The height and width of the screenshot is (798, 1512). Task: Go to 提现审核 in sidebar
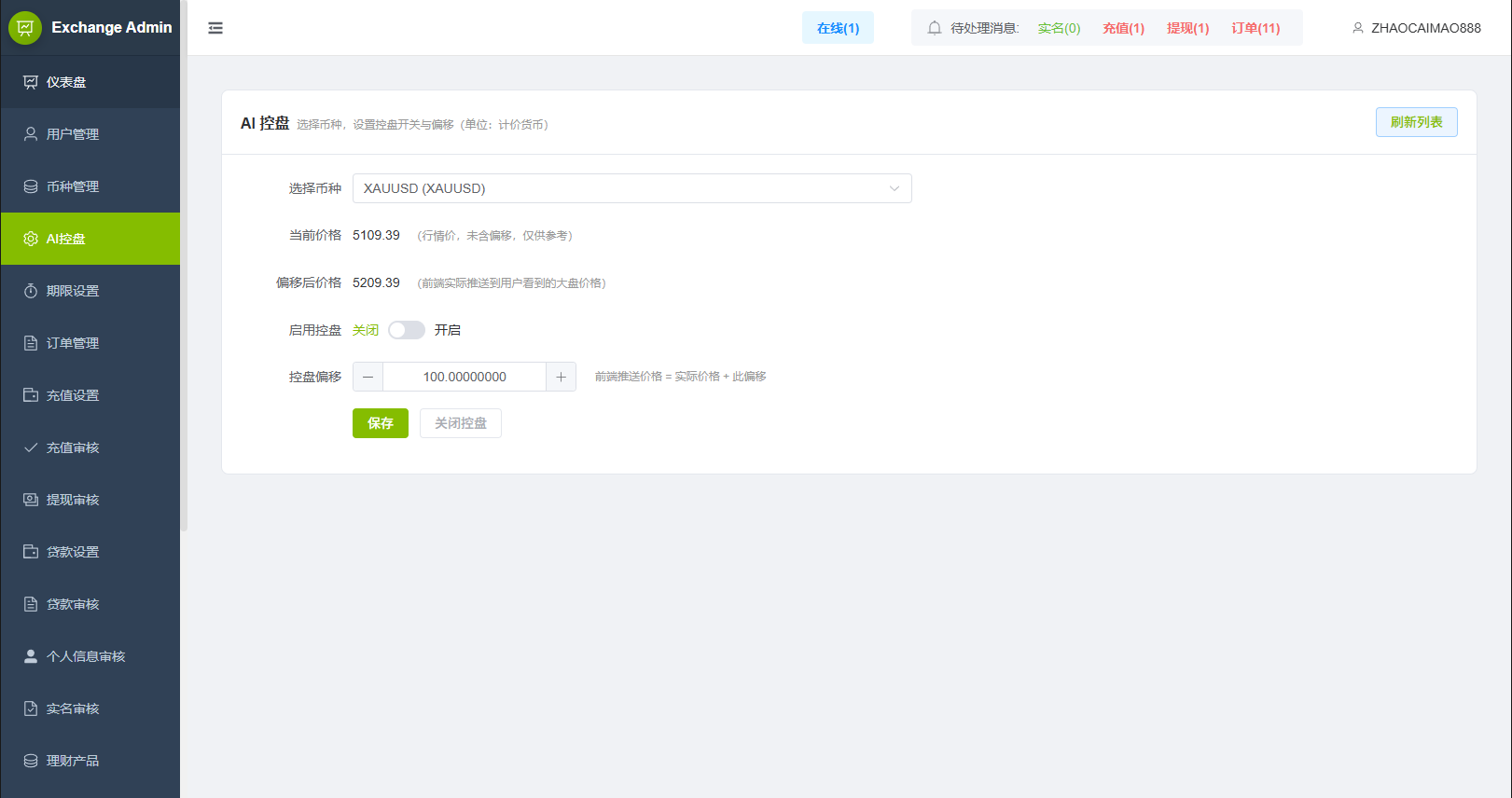73,500
